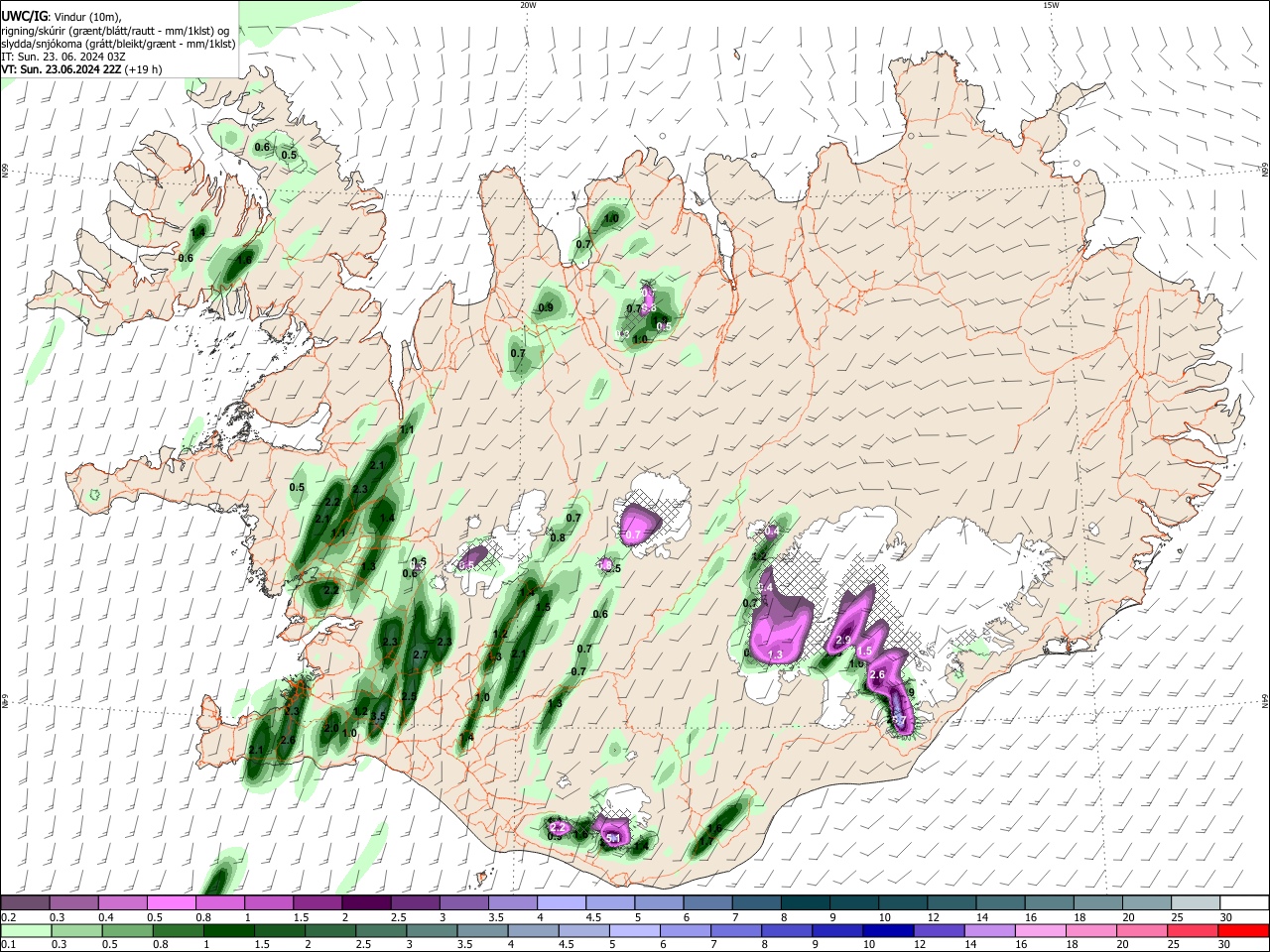Select the bottom-row pink swatch between 18 and 20
Viewport: 1270px width, 952px height.
tap(1091, 931)
